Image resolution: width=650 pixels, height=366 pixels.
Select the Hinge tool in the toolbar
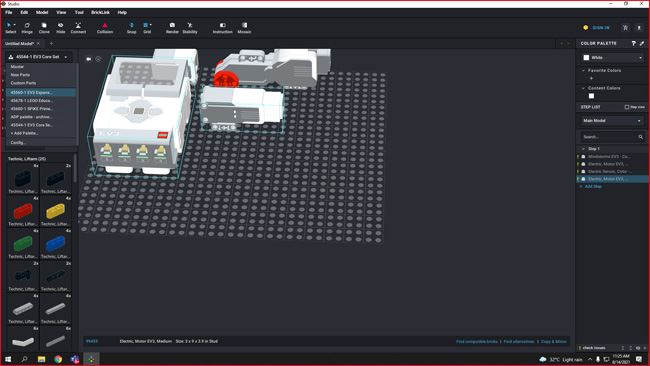click(x=27, y=28)
